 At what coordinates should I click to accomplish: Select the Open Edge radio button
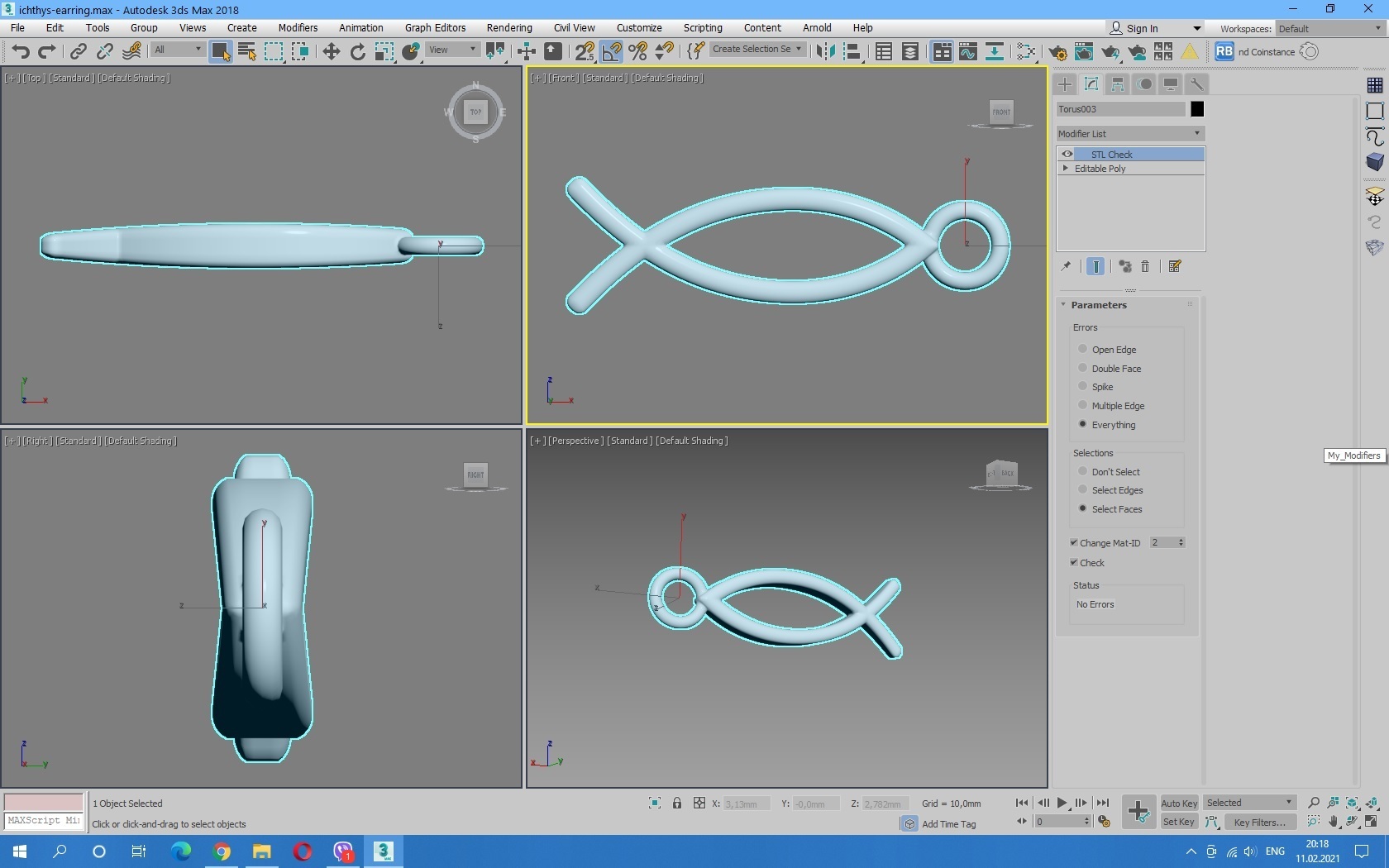[1083, 349]
